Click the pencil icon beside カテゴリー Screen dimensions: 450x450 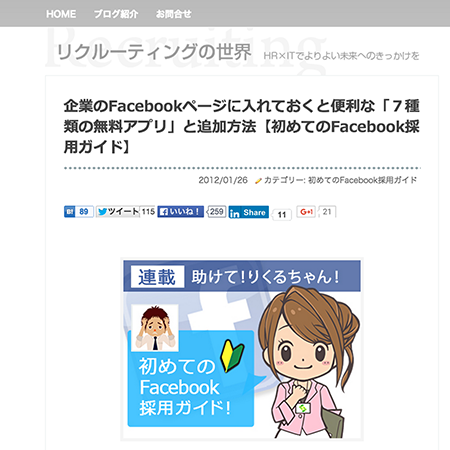point(258,181)
